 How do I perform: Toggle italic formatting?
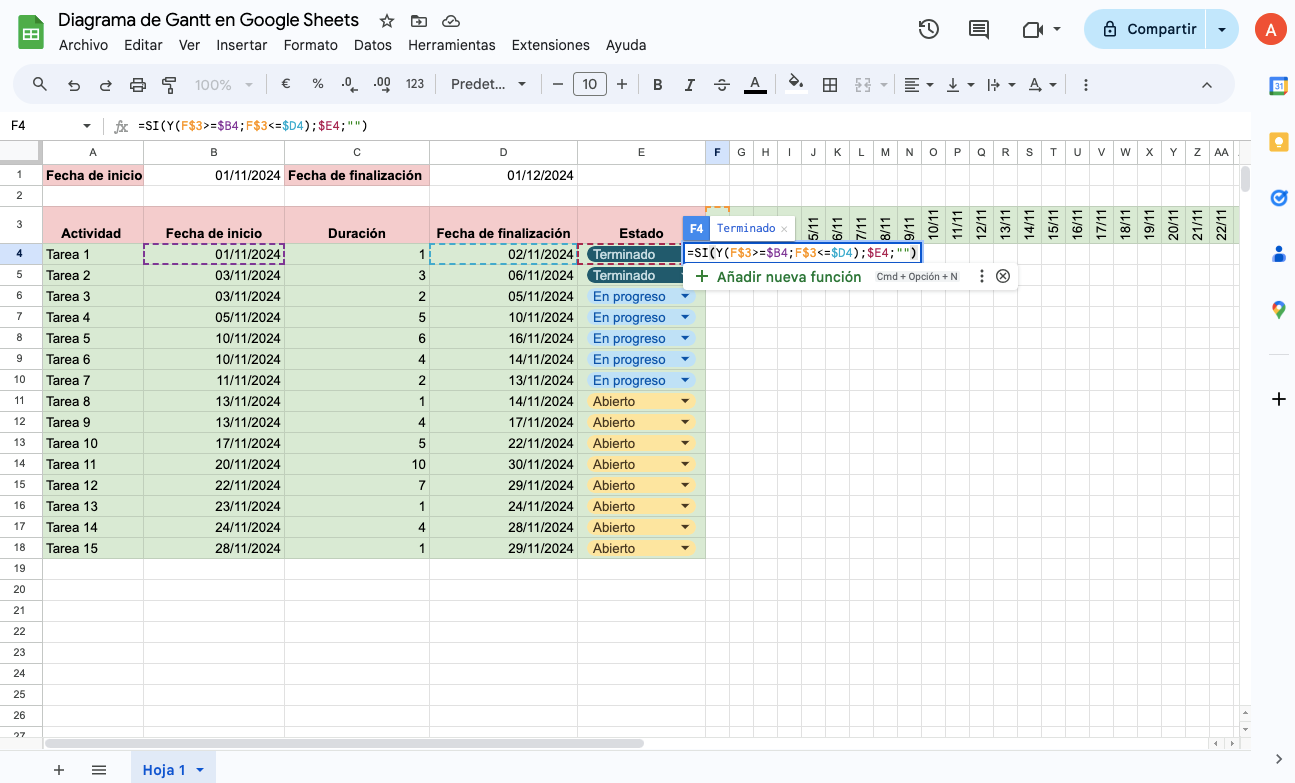click(690, 85)
